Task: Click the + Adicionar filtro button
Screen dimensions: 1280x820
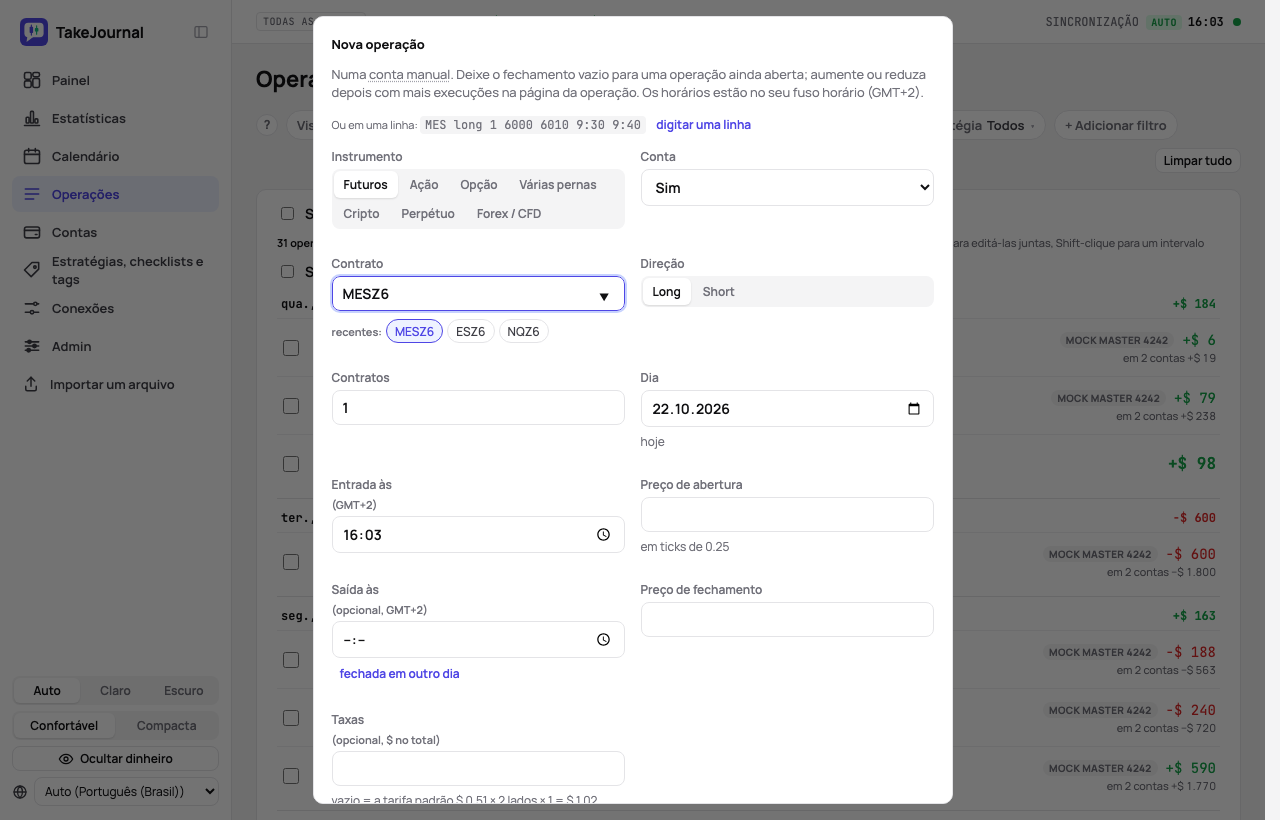Action: (1115, 125)
